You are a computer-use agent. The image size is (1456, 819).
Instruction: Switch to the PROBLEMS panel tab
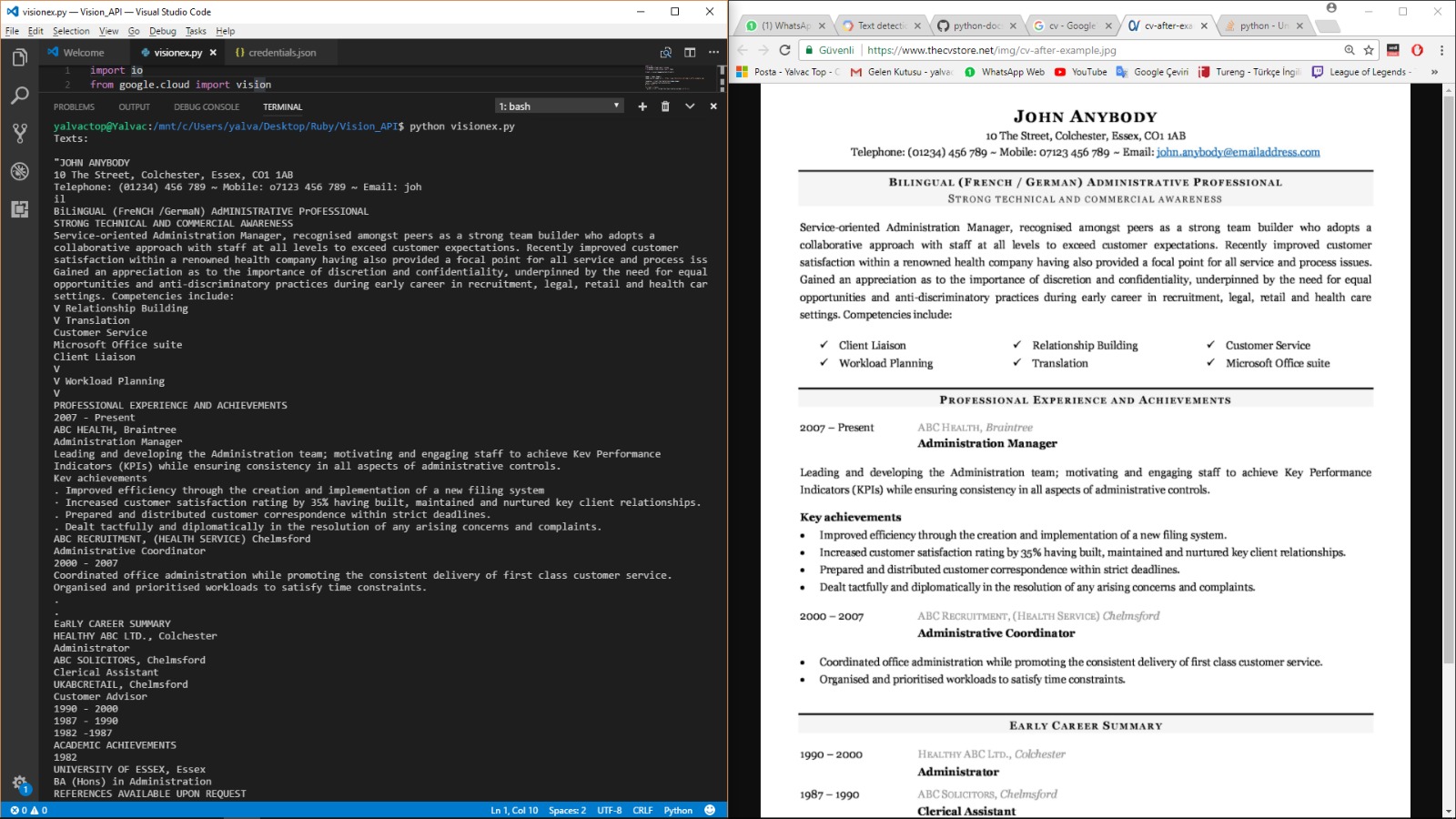[74, 107]
